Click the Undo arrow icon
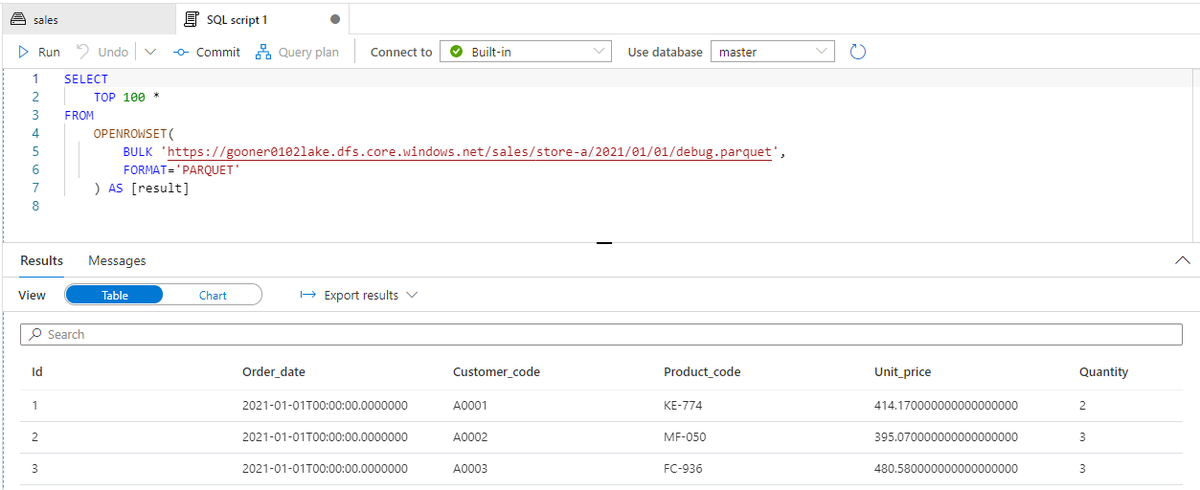This screenshot has height=490, width=1200. pos(83,52)
